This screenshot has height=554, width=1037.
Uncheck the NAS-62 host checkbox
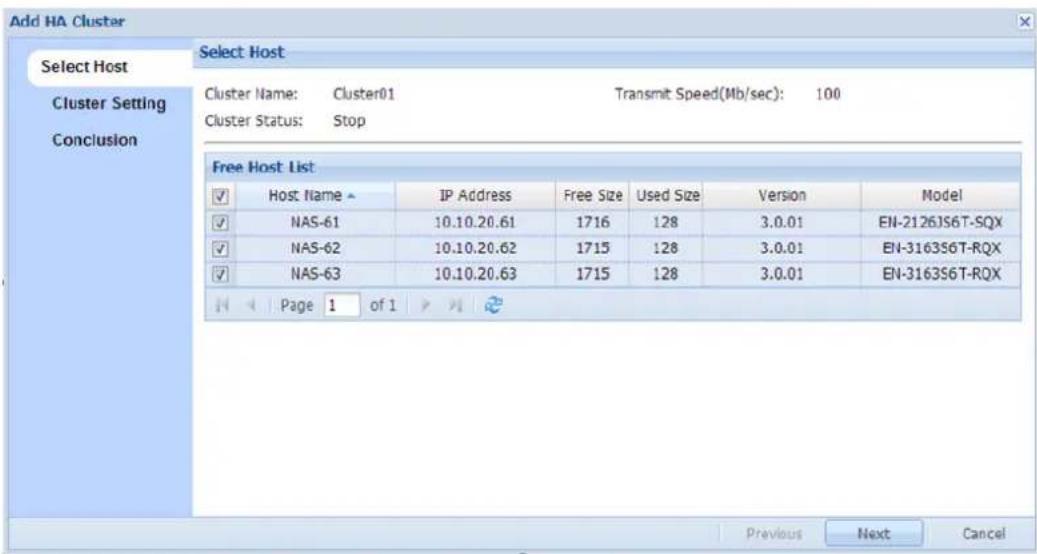(x=220, y=249)
